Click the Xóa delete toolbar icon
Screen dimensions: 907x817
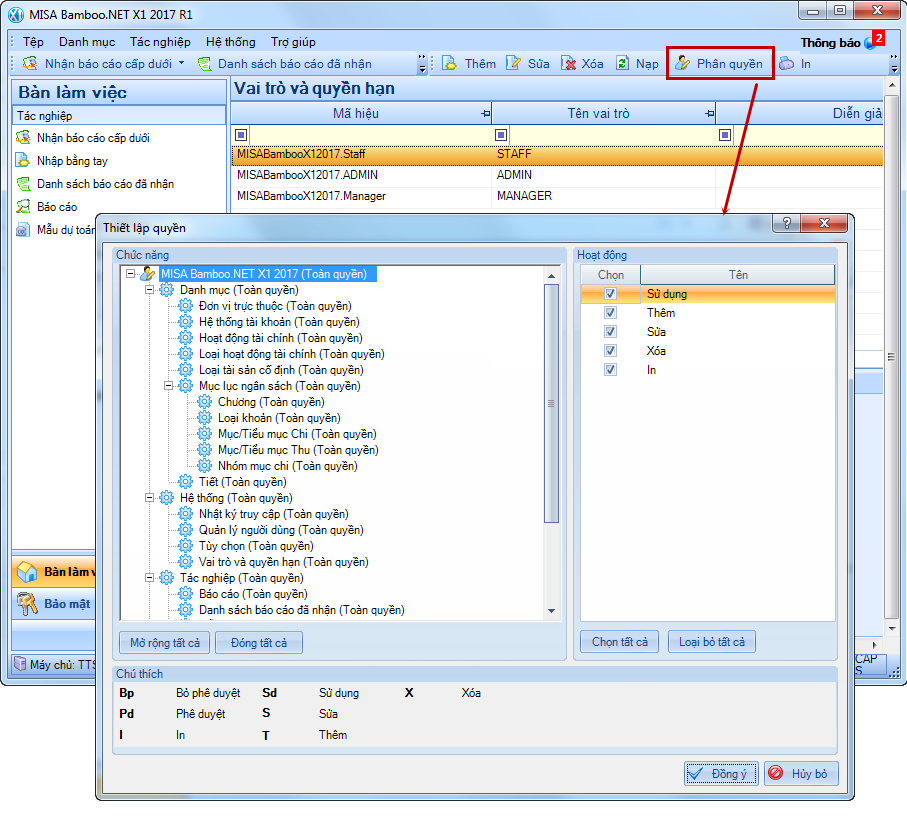click(569, 64)
